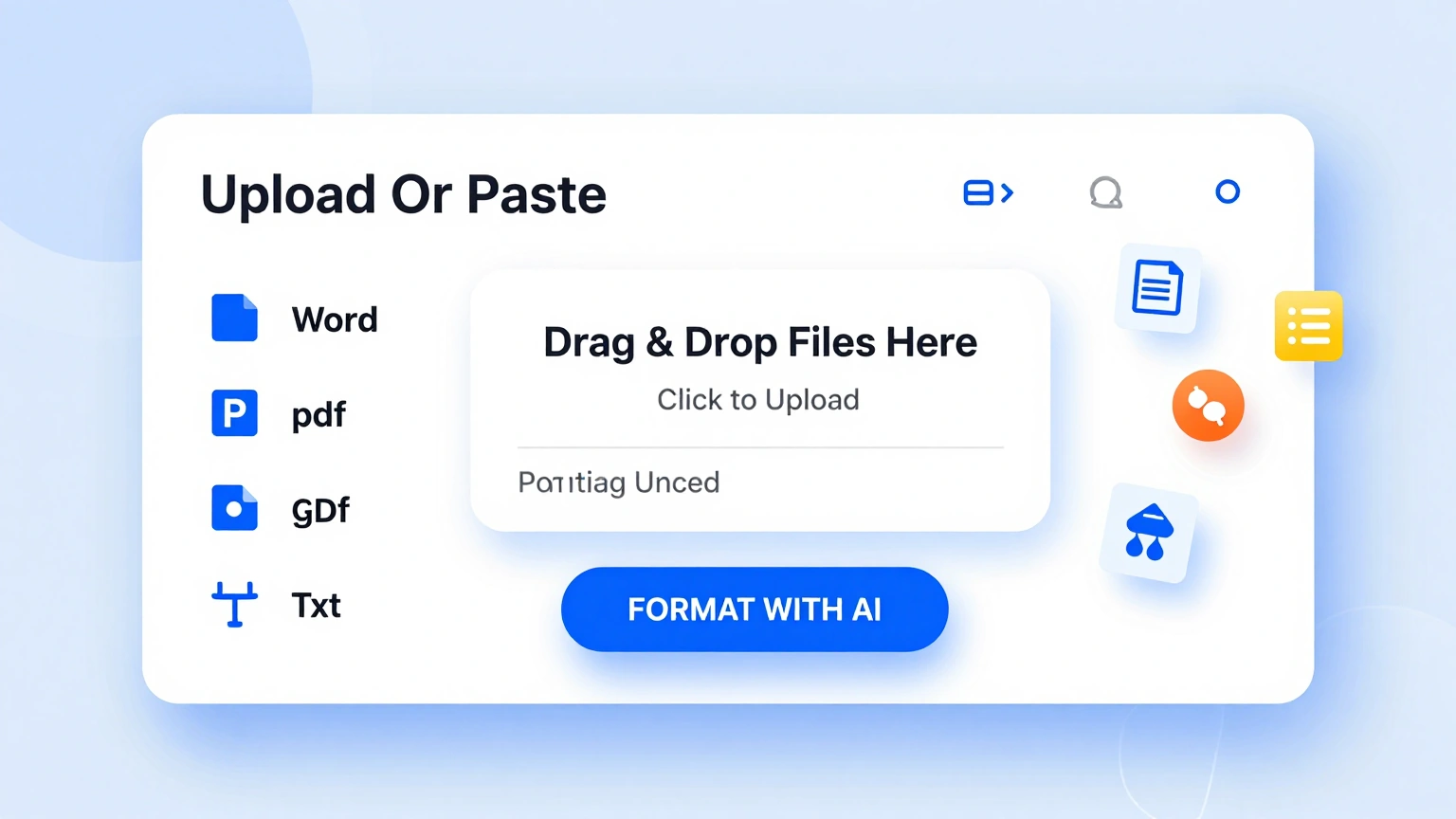Select the GDf label
This screenshot has width=1456, height=819.
[320, 511]
